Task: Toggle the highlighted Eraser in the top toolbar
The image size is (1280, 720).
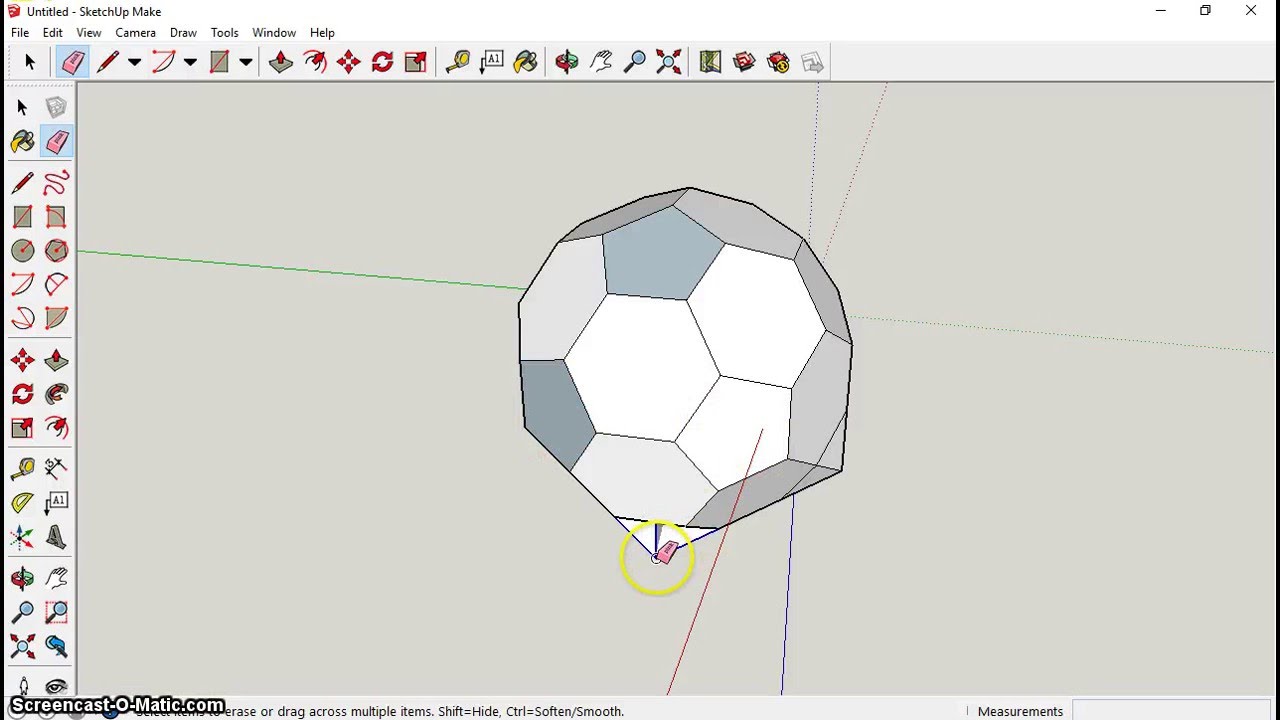Action: [x=73, y=62]
